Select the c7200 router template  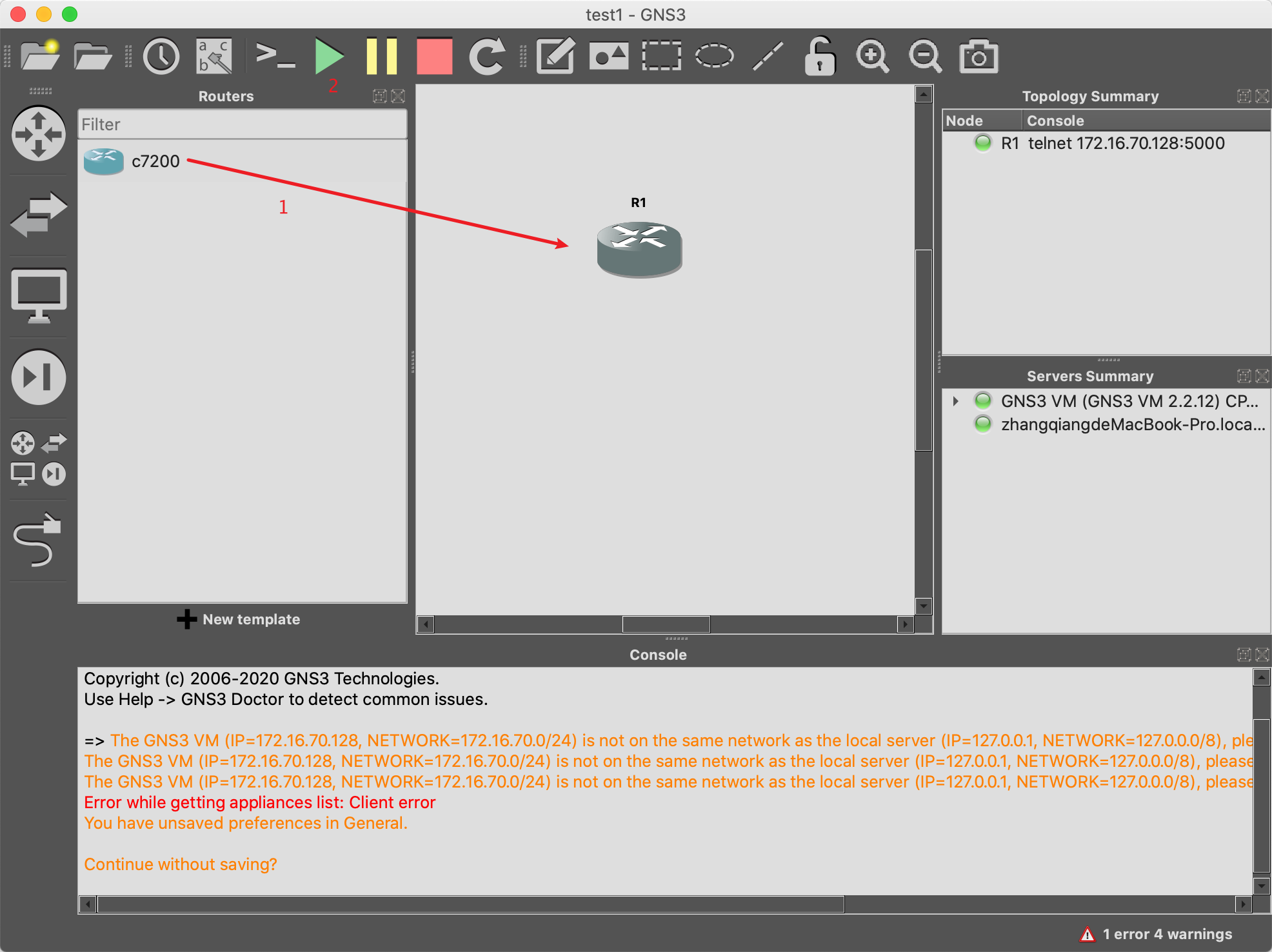[155, 161]
